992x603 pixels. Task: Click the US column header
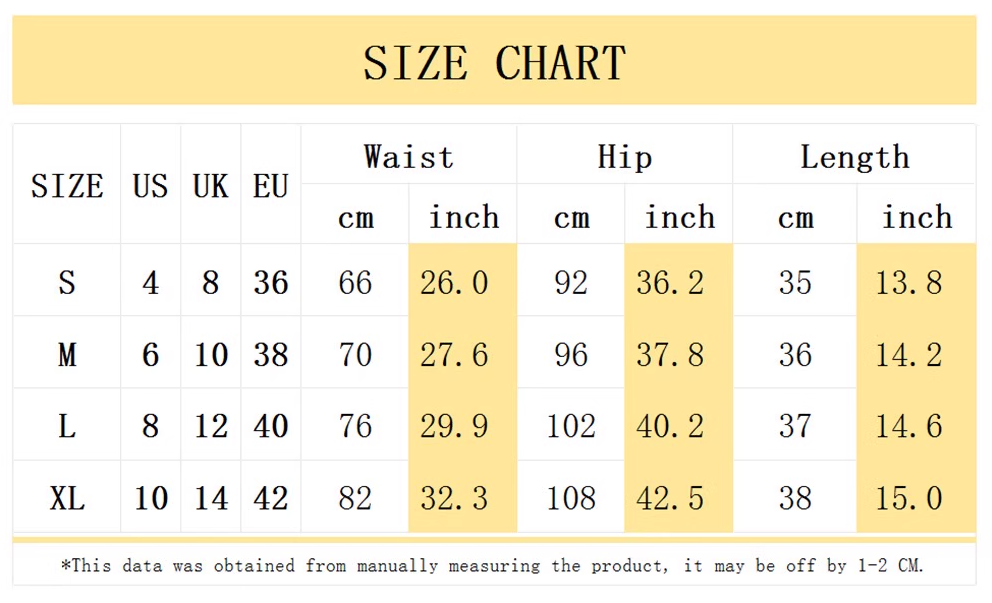(x=150, y=186)
